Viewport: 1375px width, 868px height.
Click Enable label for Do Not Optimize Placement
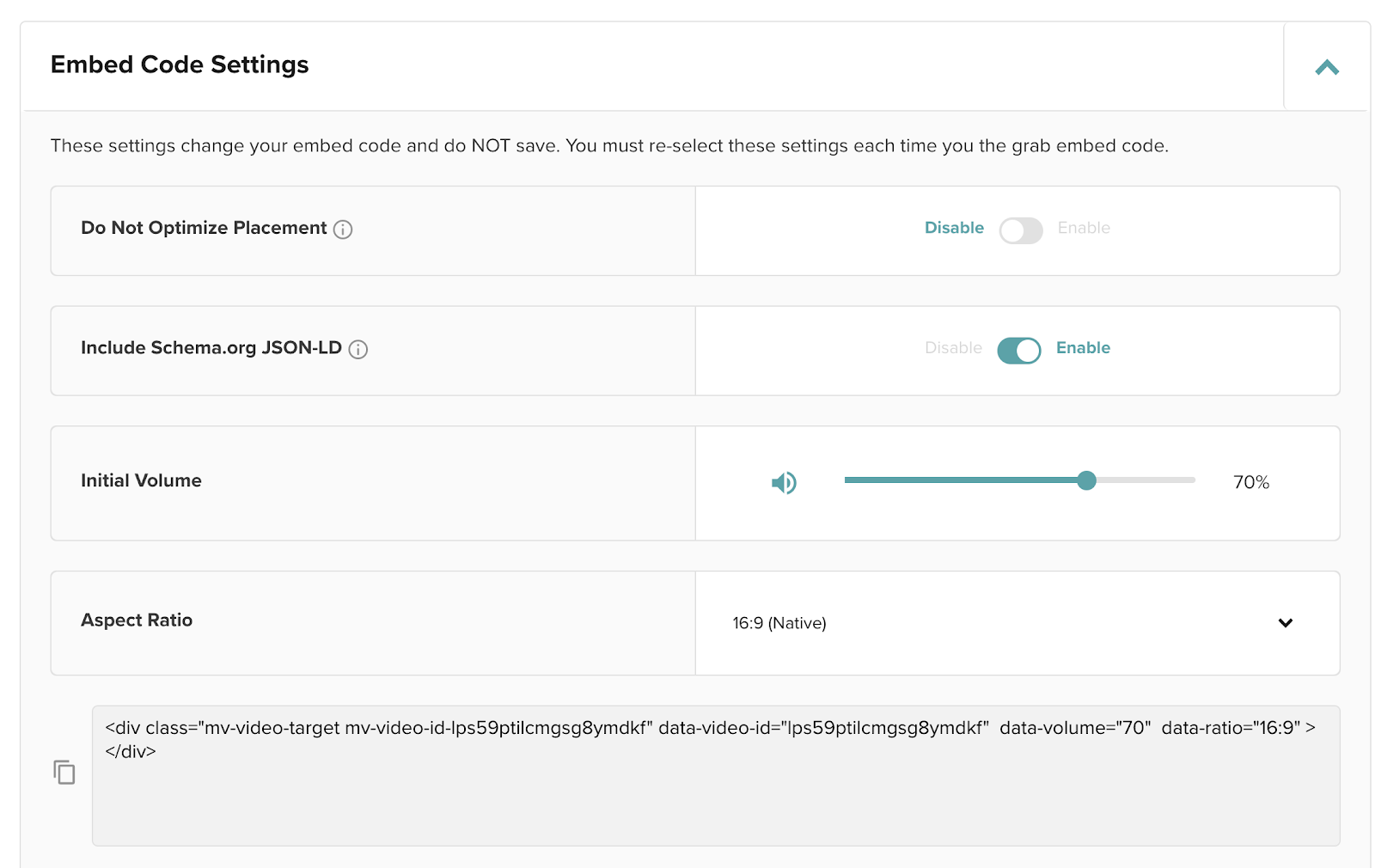click(x=1084, y=228)
